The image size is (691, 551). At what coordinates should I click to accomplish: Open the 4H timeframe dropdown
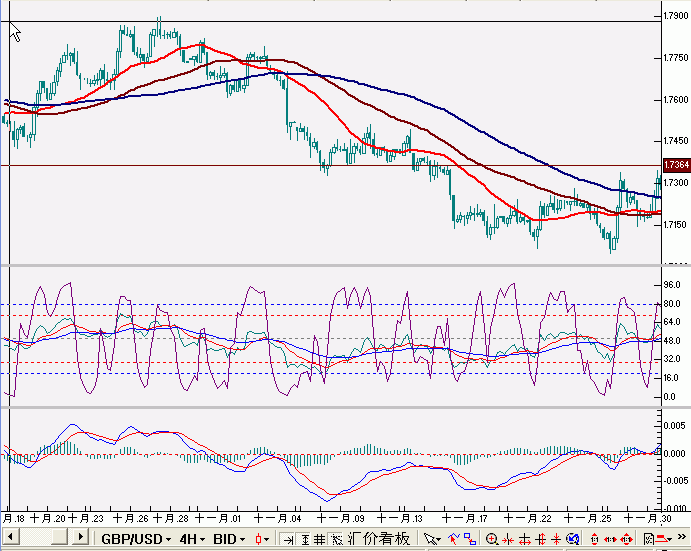192,539
